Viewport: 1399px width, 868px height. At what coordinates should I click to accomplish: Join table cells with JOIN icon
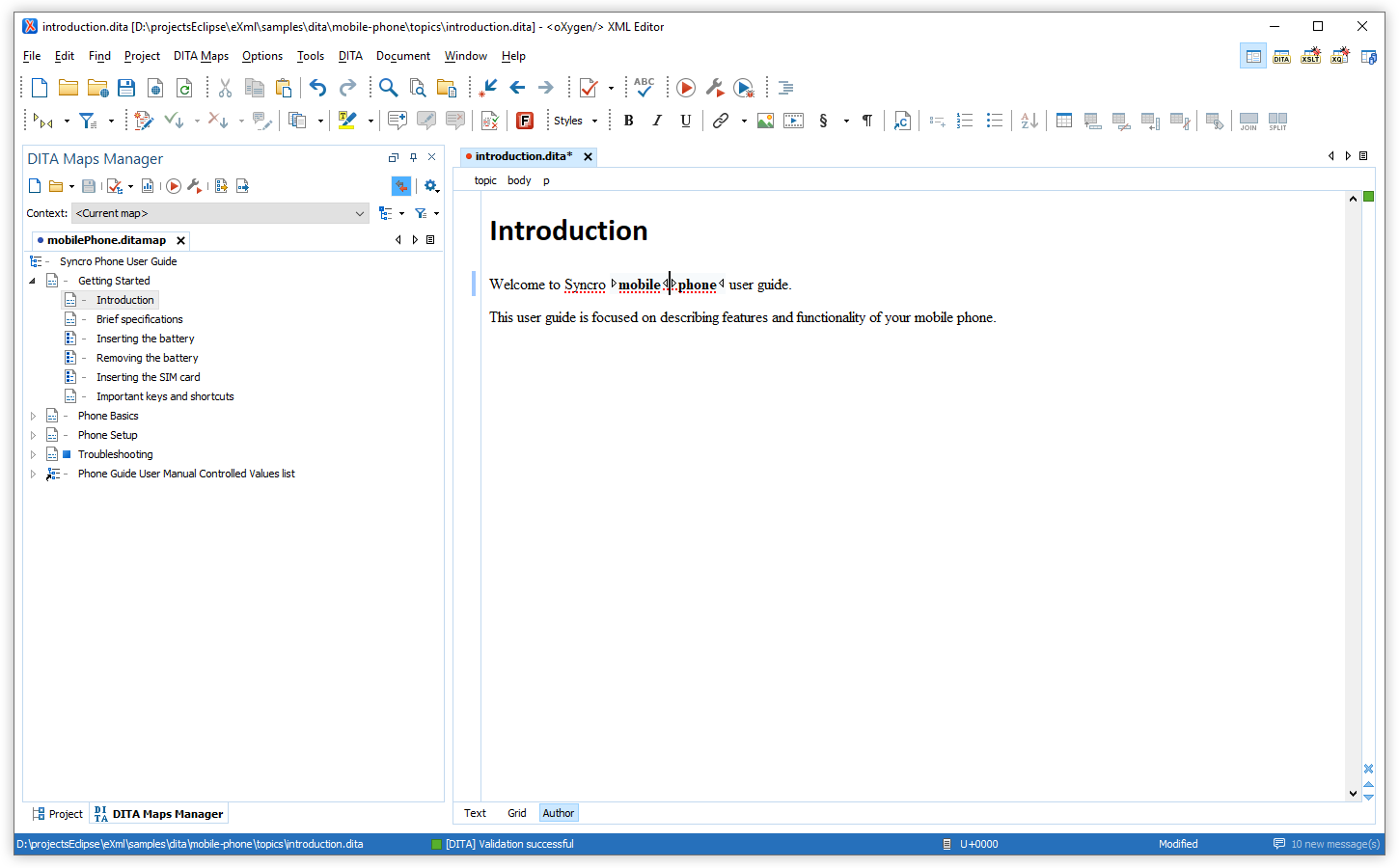[x=1248, y=121]
